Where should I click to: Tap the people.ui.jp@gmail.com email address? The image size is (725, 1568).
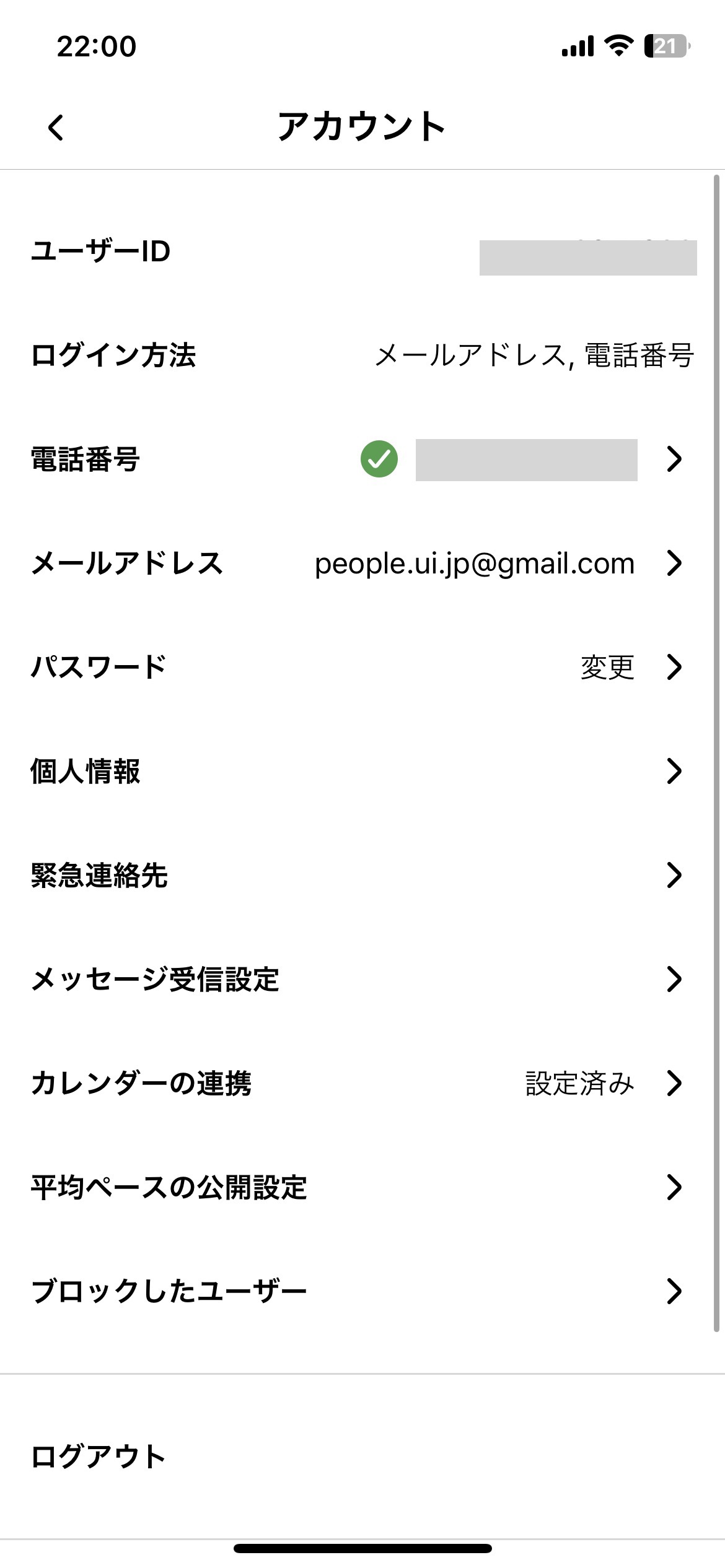[475, 564]
